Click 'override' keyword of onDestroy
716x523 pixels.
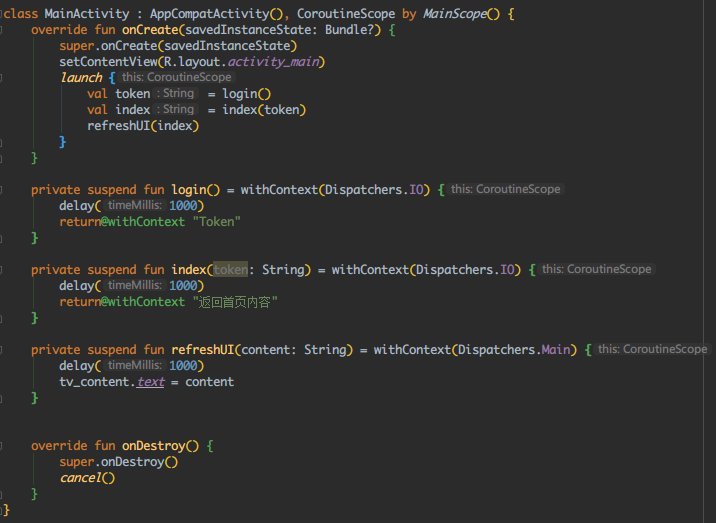pos(59,446)
